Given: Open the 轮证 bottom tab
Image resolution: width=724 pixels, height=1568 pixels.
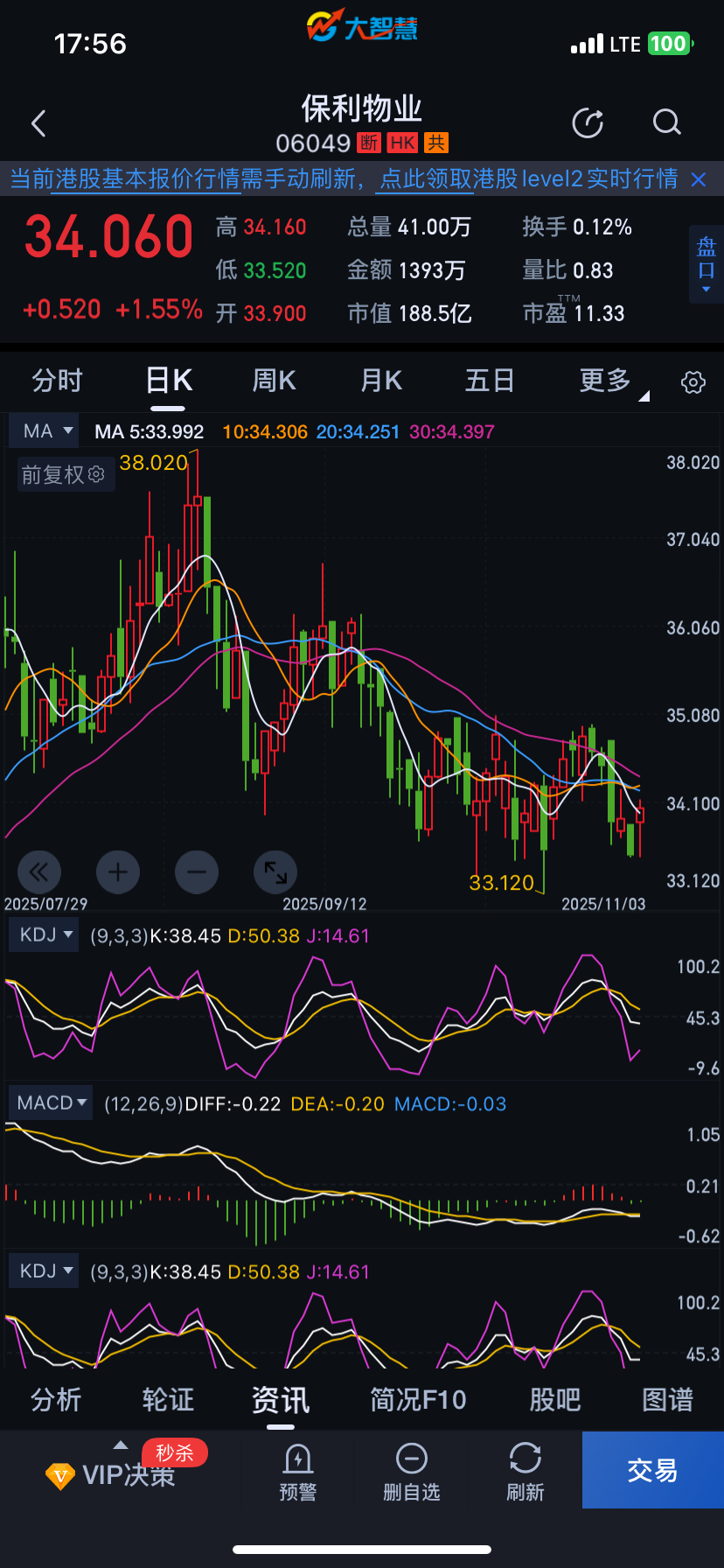Looking at the screenshot, I should point(168,1399).
